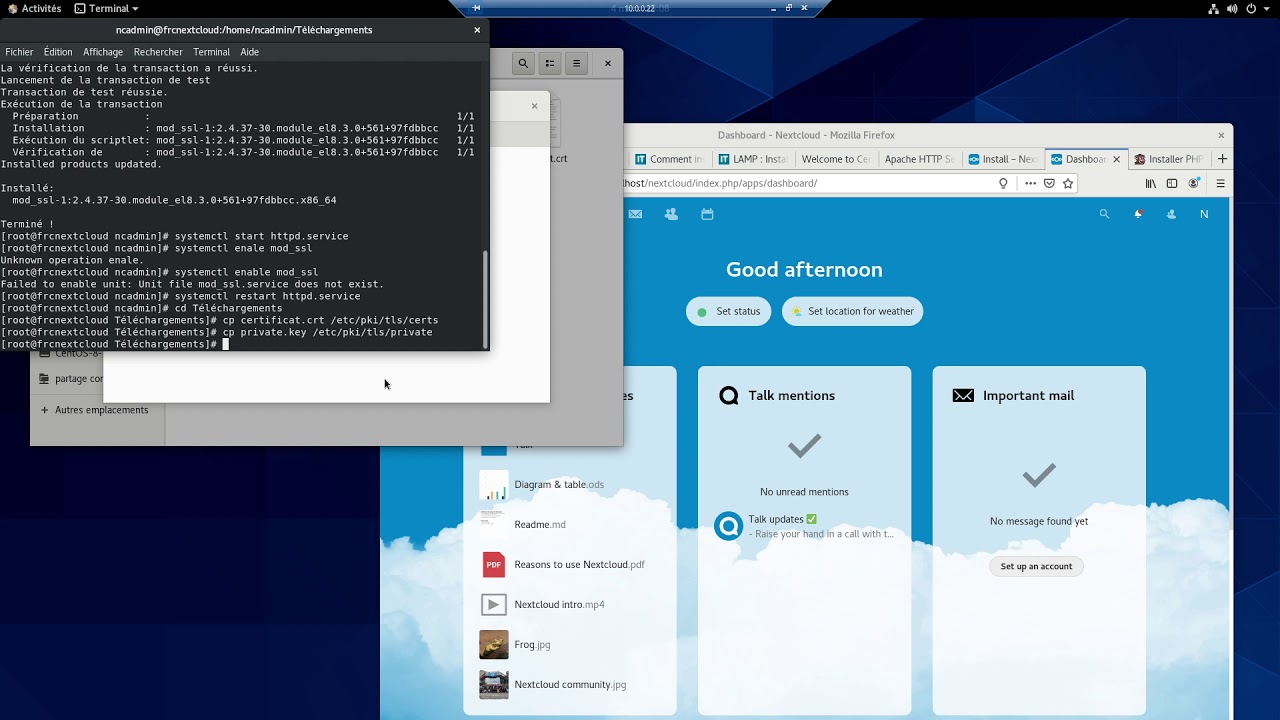Viewport: 1280px width, 720px height.
Task: Open the Firefox account icon
Action: [x=1194, y=183]
